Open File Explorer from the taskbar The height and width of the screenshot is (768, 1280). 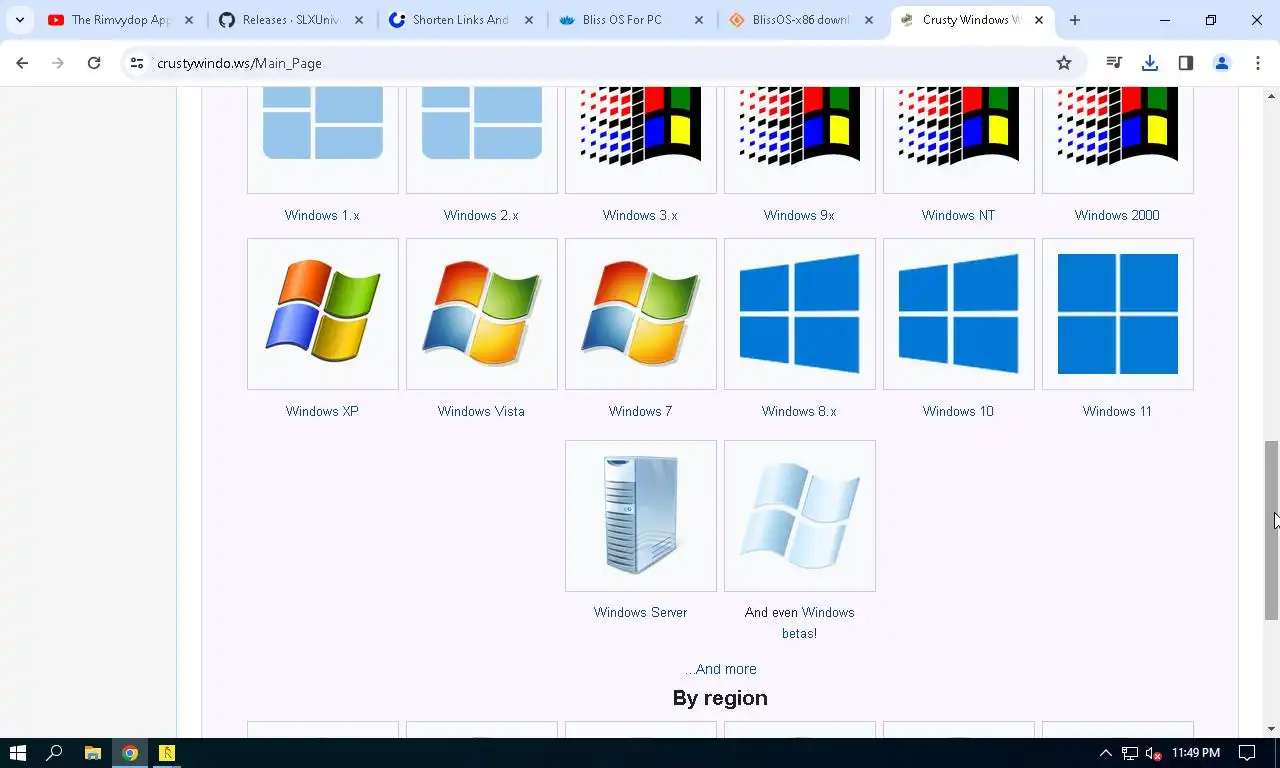tap(92, 753)
